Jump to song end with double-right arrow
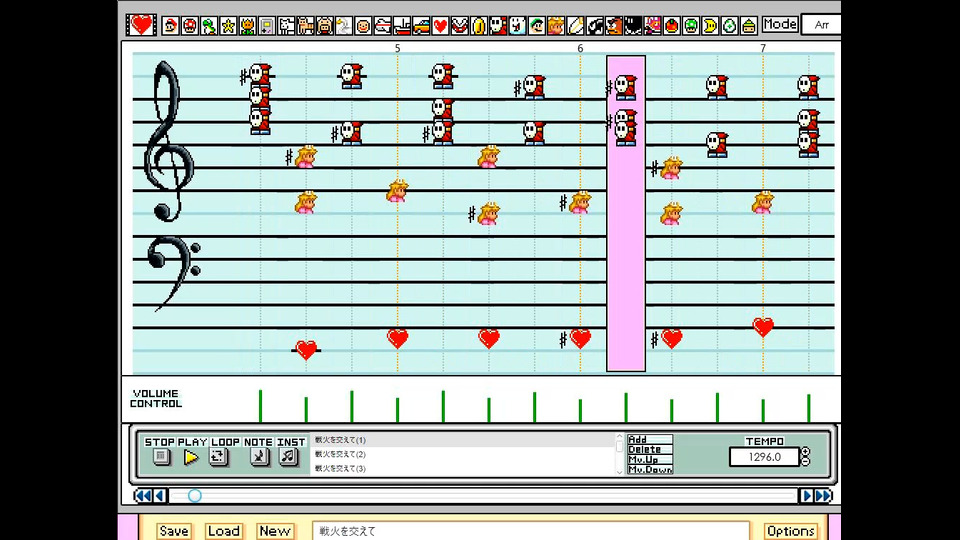 [823, 495]
